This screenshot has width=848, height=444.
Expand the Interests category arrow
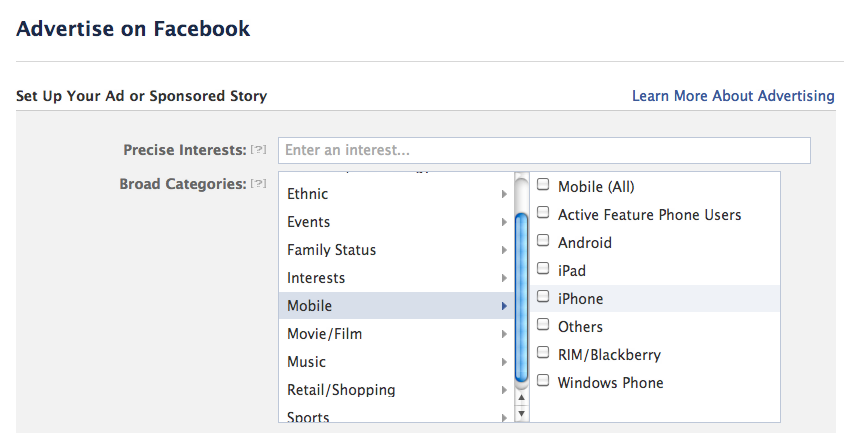(x=504, y=278)
